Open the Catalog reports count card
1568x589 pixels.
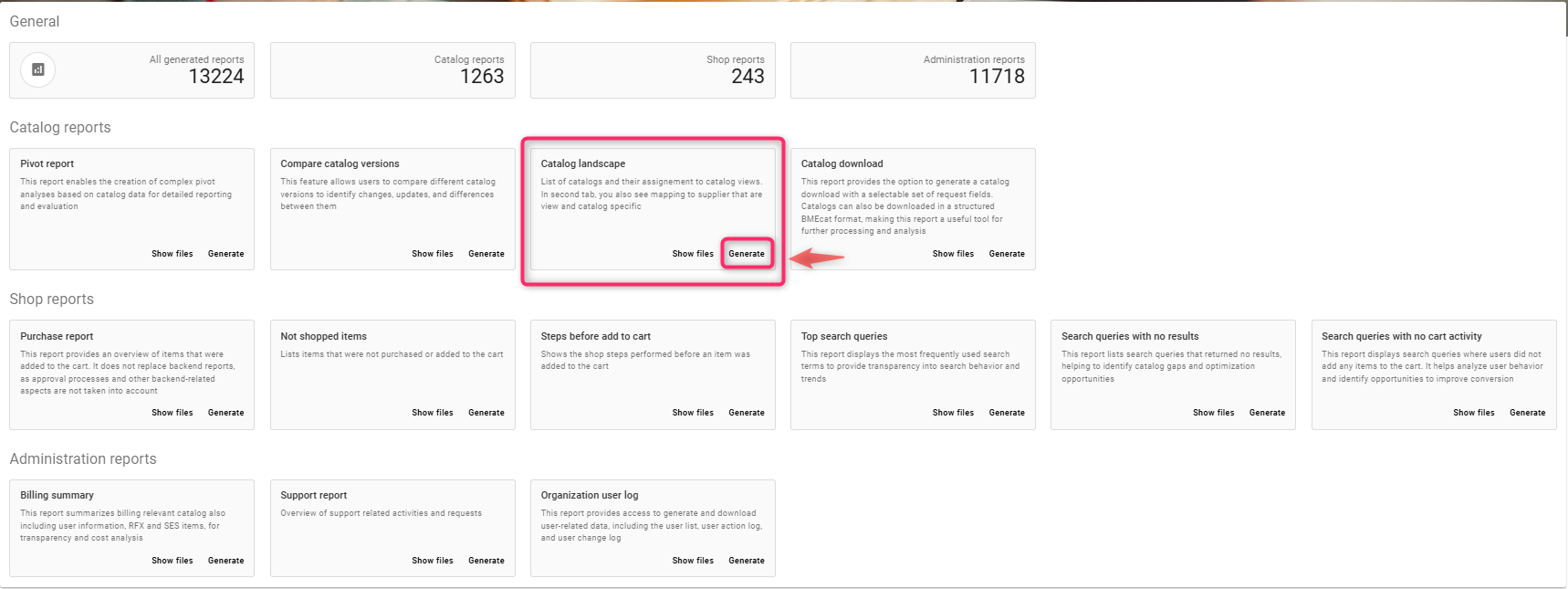pyautogui.click(x=392, y=70)
